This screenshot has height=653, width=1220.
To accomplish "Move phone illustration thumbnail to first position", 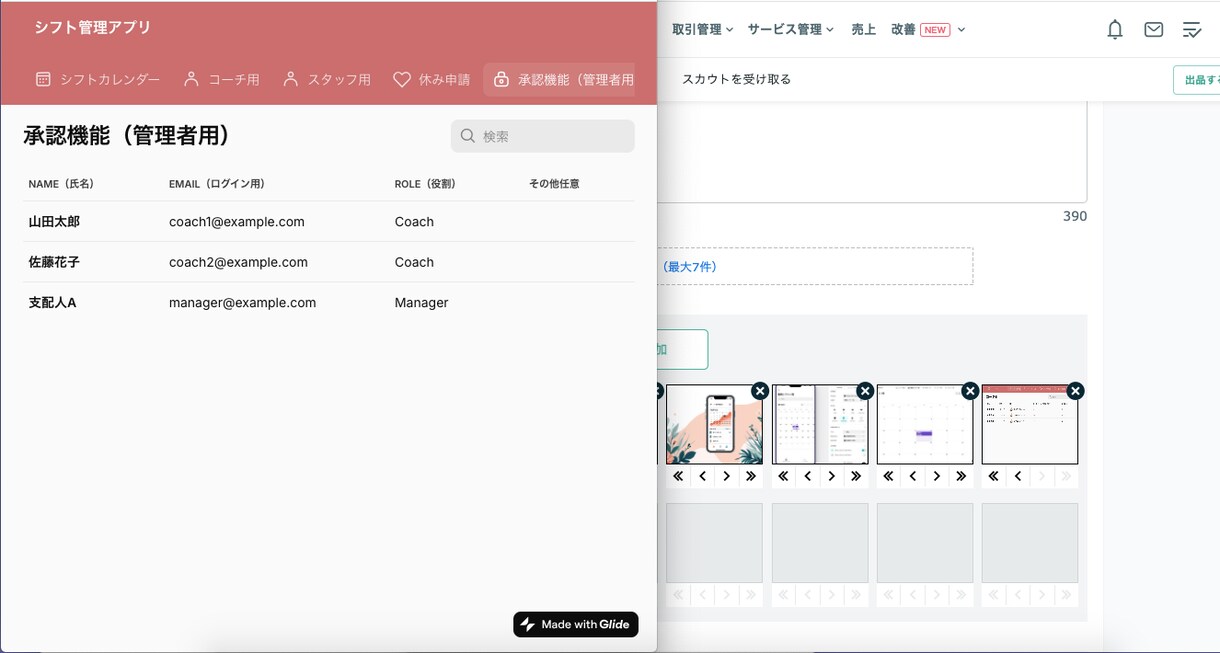I will click(678, 476).
